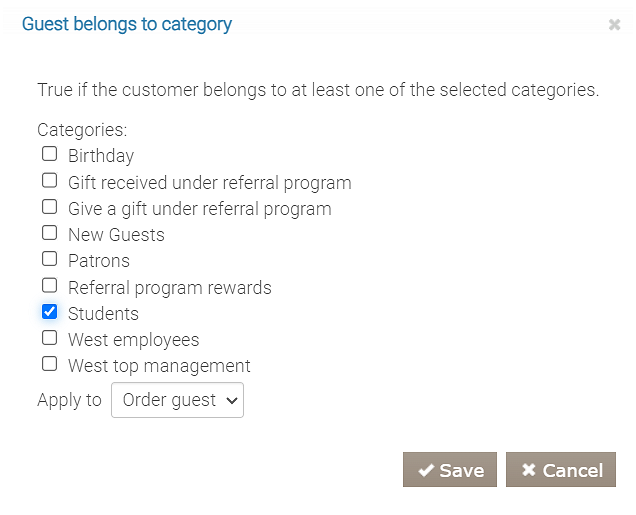This screenshot has height=515, width=636.
Task: Click the Students label text
Action: [x=103, y=314]
